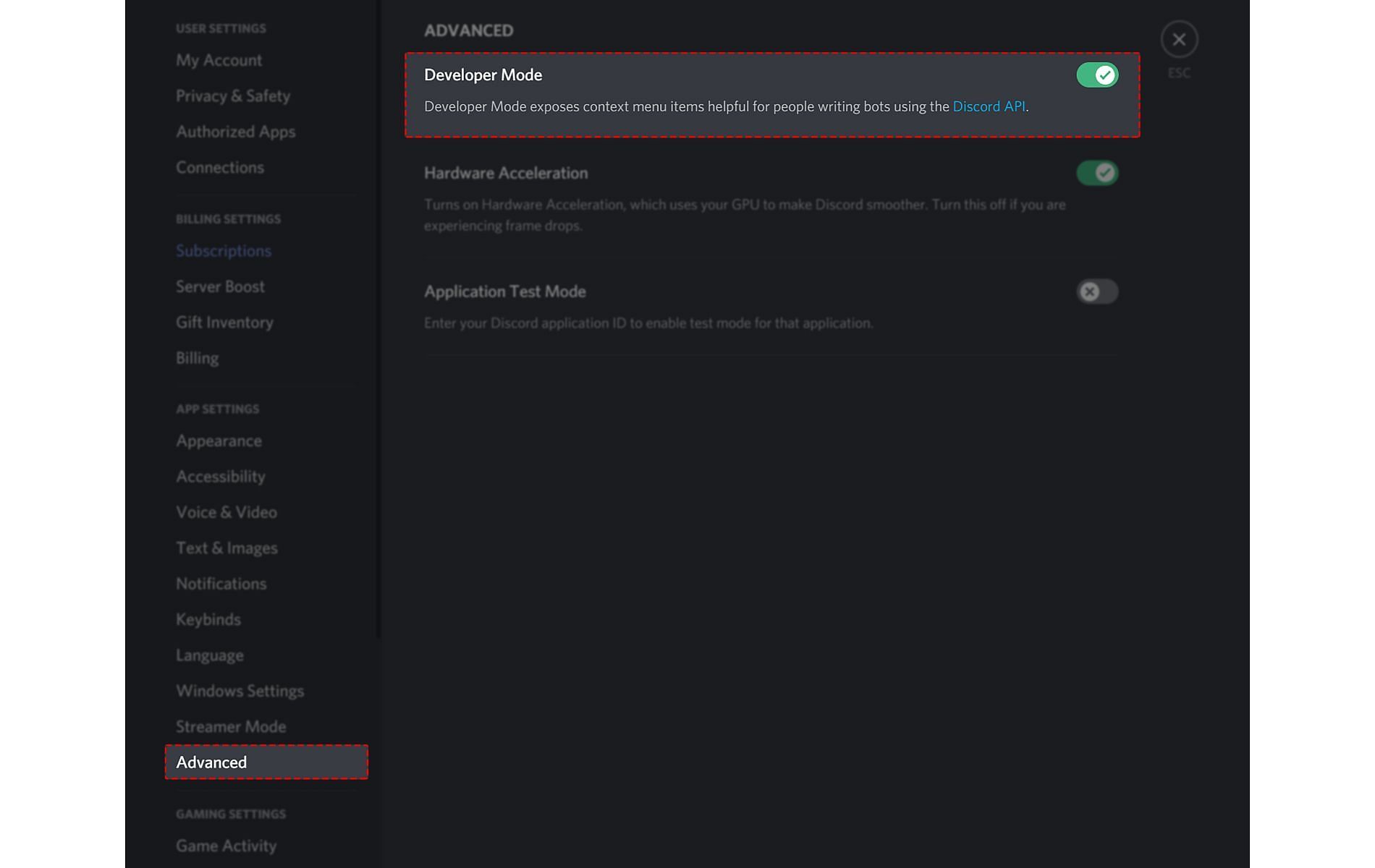The width and height of the screenshot is (1375, 868).
Task: Select the Server Boost entry
Action: tap(220, 287)
